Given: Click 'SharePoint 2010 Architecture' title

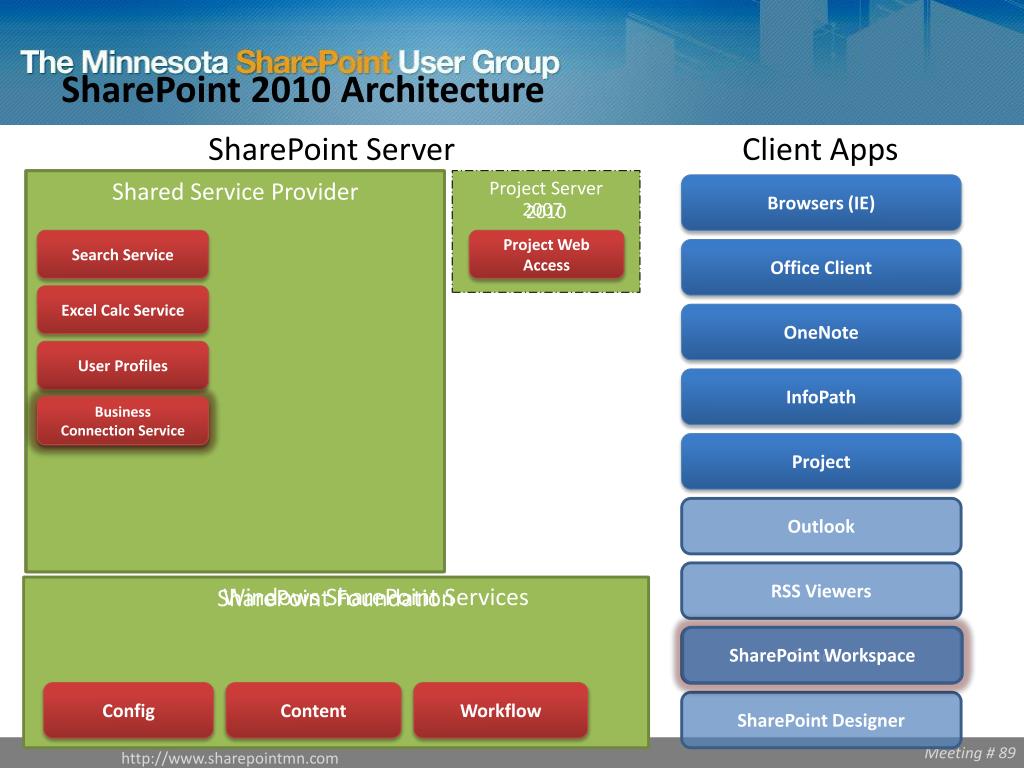Looking at the screenshot, I should pyautogui.click(x=302, y=90).
